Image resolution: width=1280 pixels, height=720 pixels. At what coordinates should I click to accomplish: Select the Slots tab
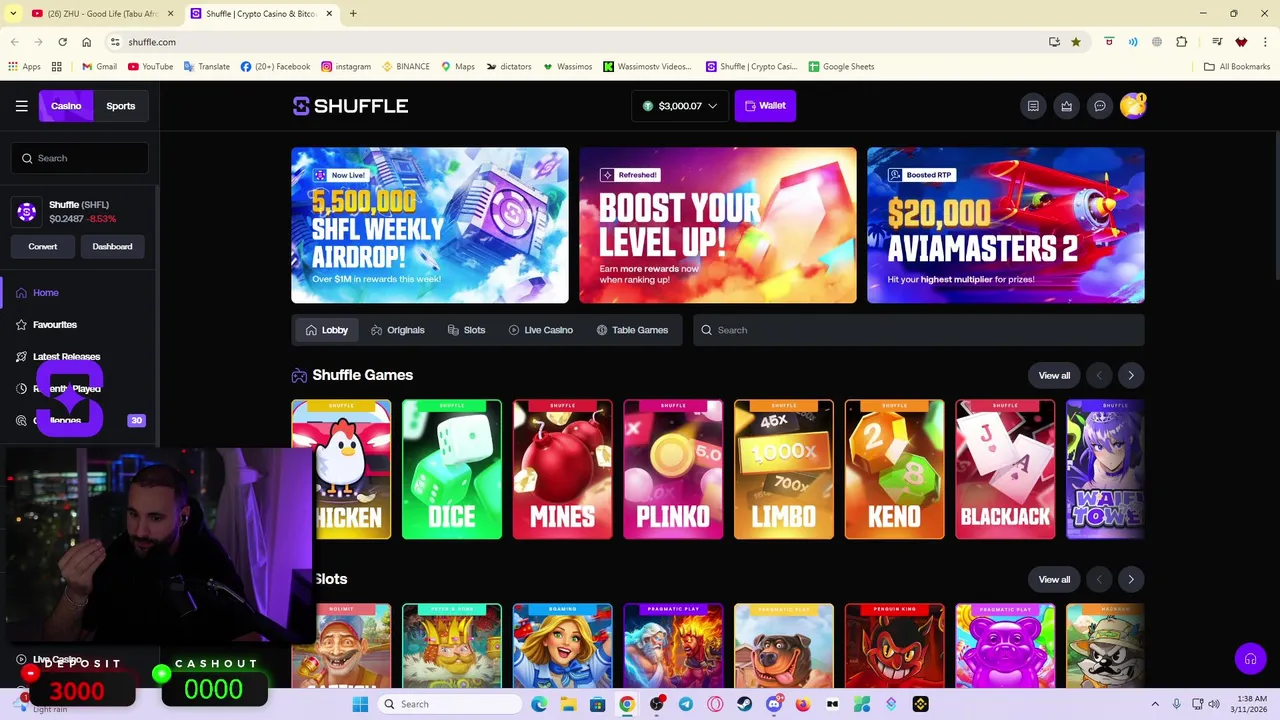coord(467,330)
